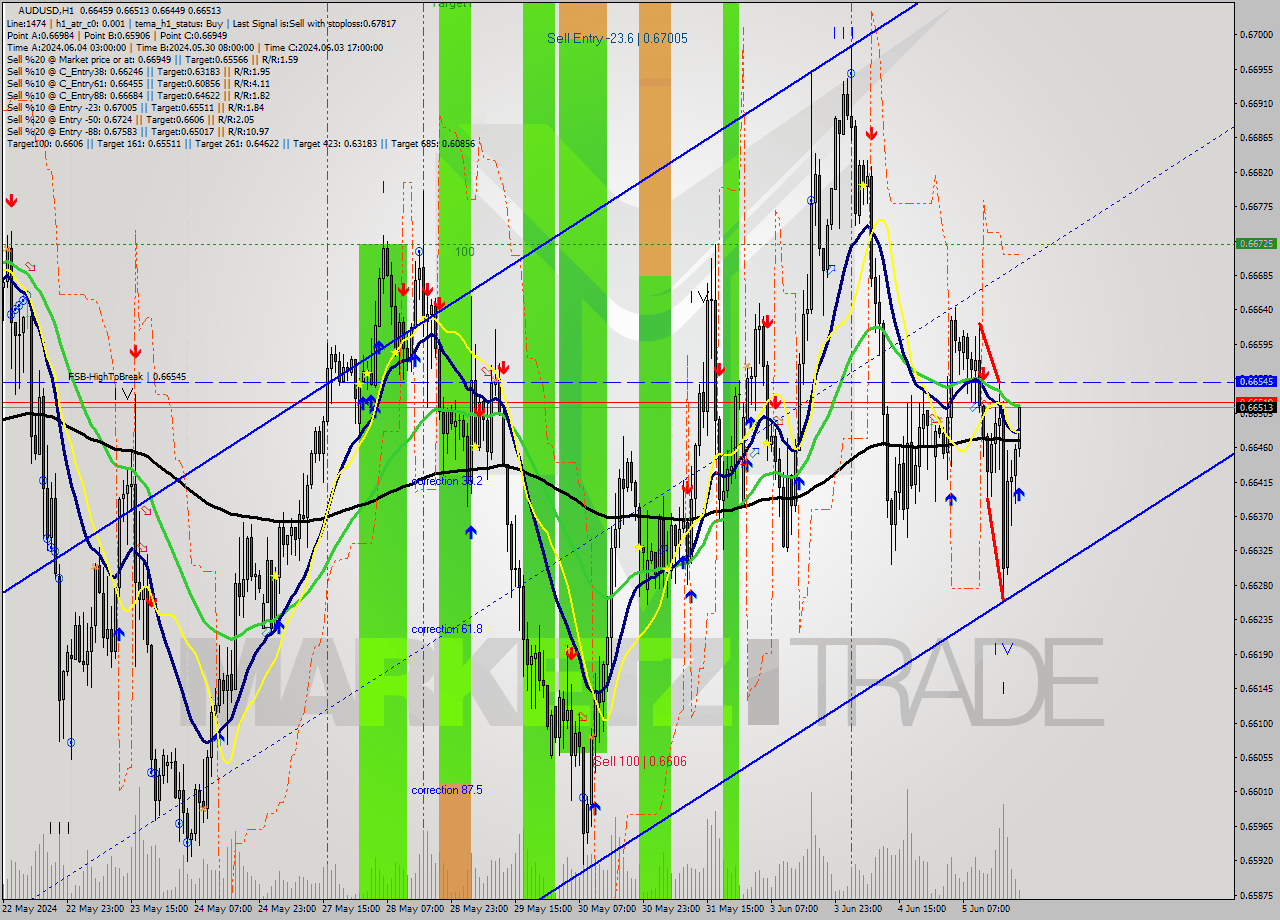1280x920 pixels.
Task: Click the 'Sell %20 @ Entry -50' line
Action: 130,120
